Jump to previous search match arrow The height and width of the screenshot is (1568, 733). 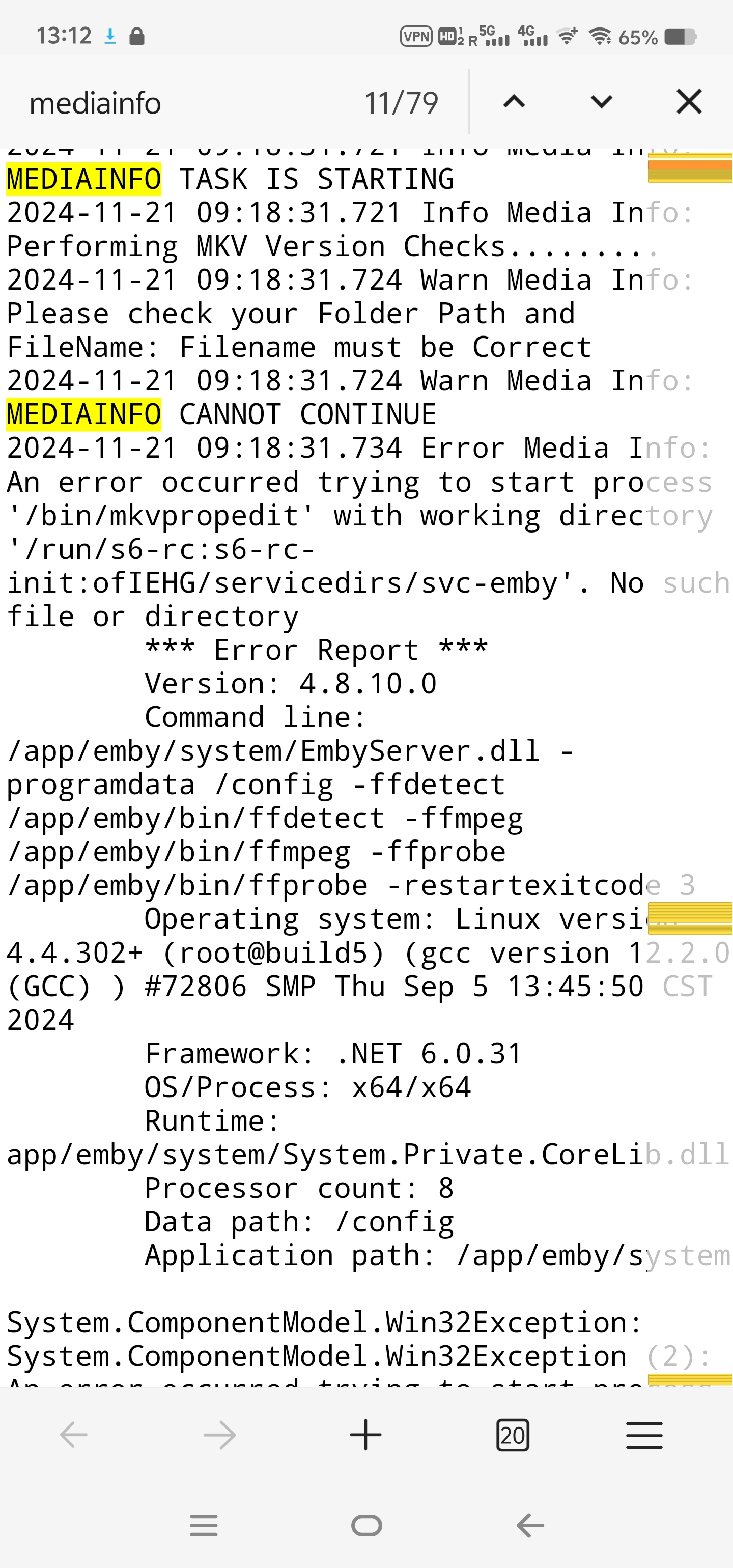[514, 102]
